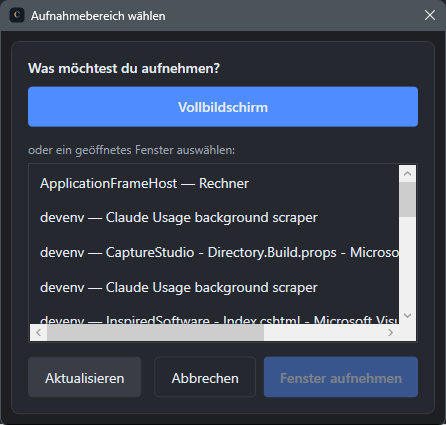Click the vertical scrollbar thumb

pyautogui.click(x=407, y=199)
